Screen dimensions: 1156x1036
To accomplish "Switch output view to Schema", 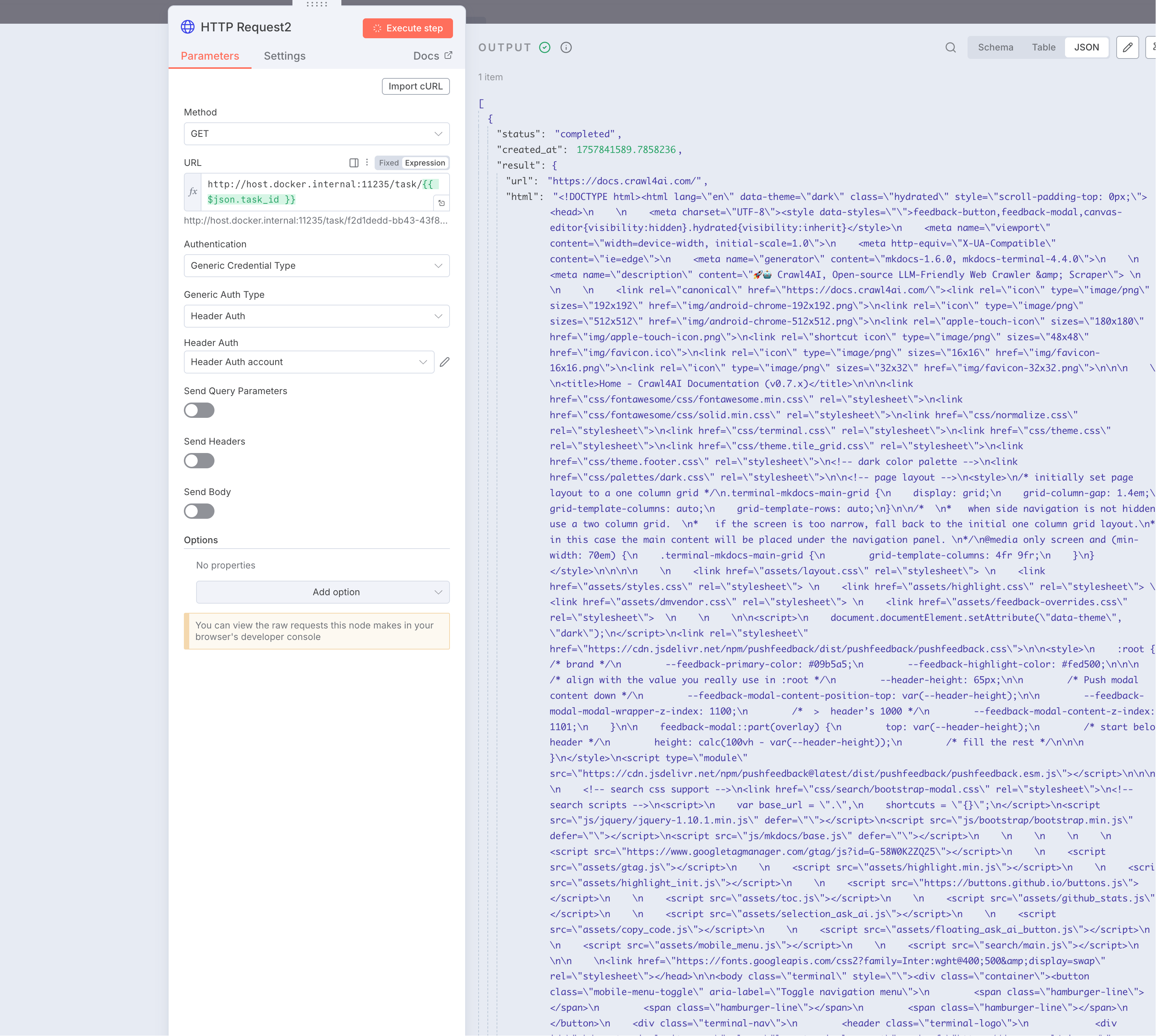I will point(995,47).
